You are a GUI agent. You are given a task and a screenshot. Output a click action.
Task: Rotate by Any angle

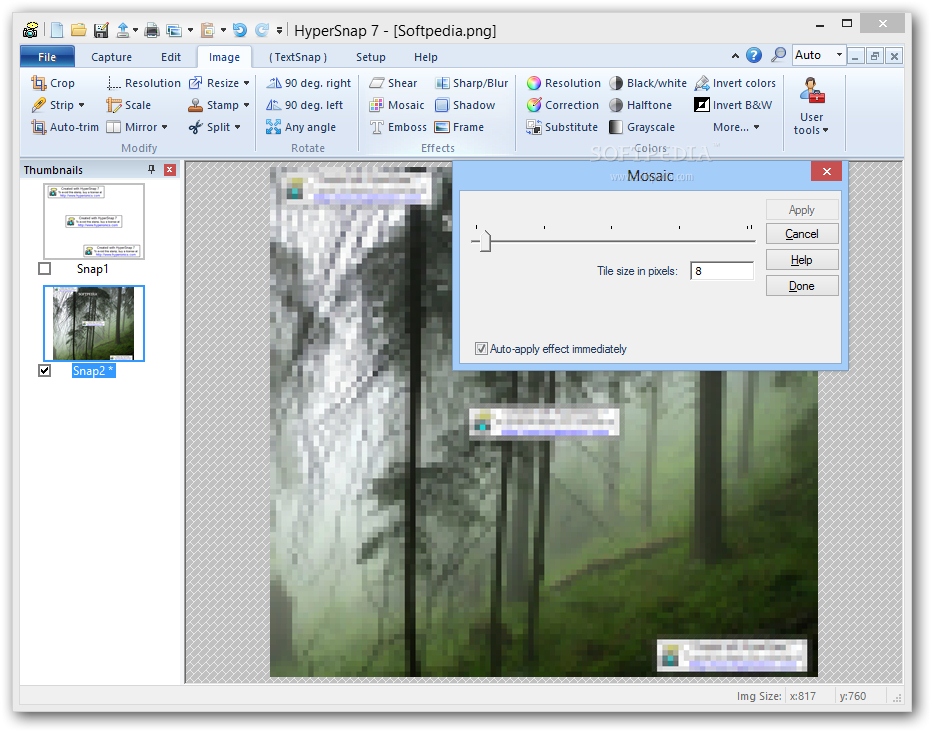(301, 127)
